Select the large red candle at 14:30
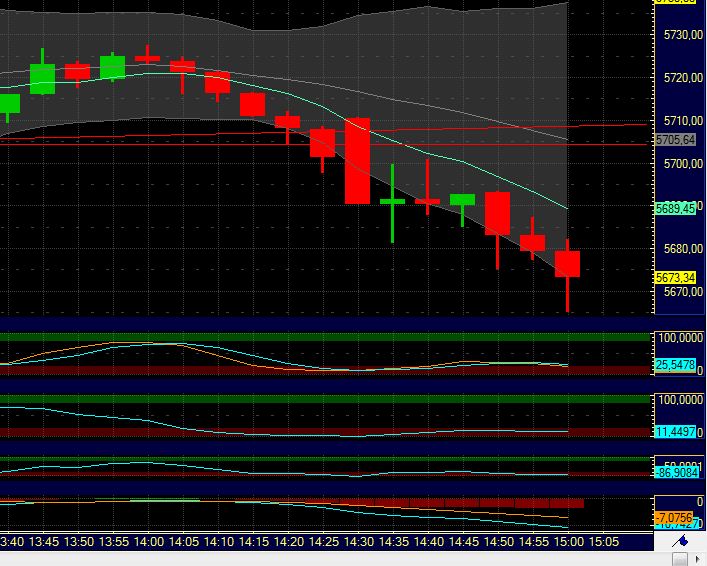Image resolution: width=707 pixels, height=566 pixels. click(357, 160)
